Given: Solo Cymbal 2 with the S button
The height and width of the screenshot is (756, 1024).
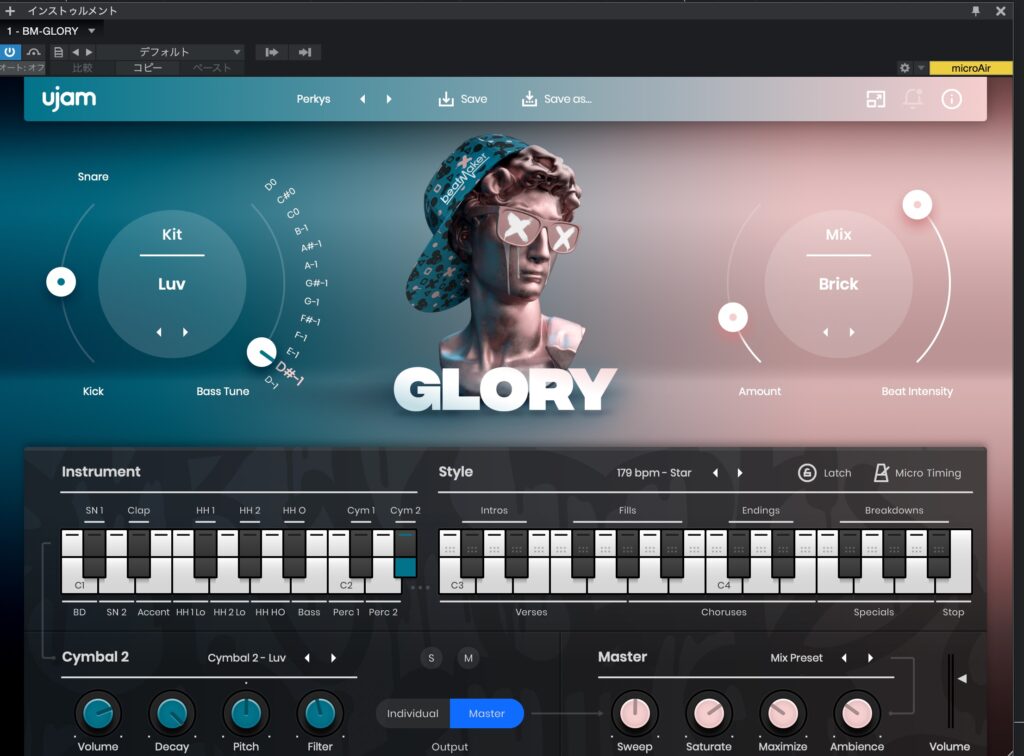Looking at the screenshot, I should [431, 658].
